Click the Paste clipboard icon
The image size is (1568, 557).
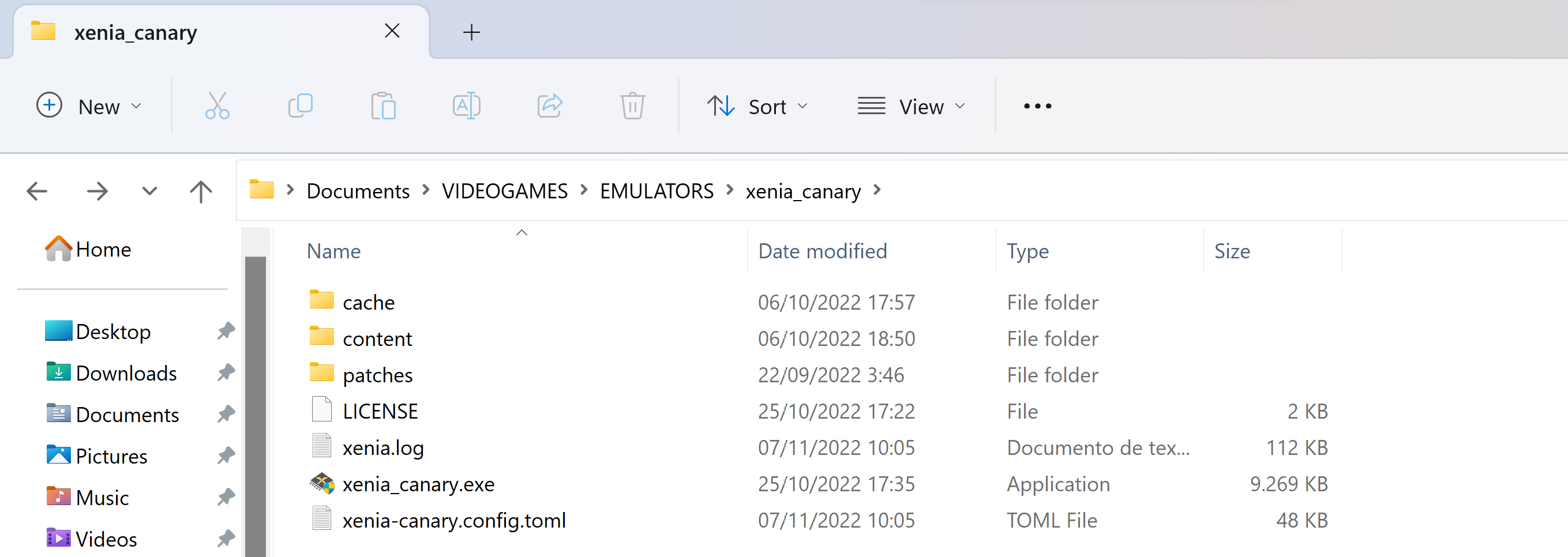(x=384, y=106)
